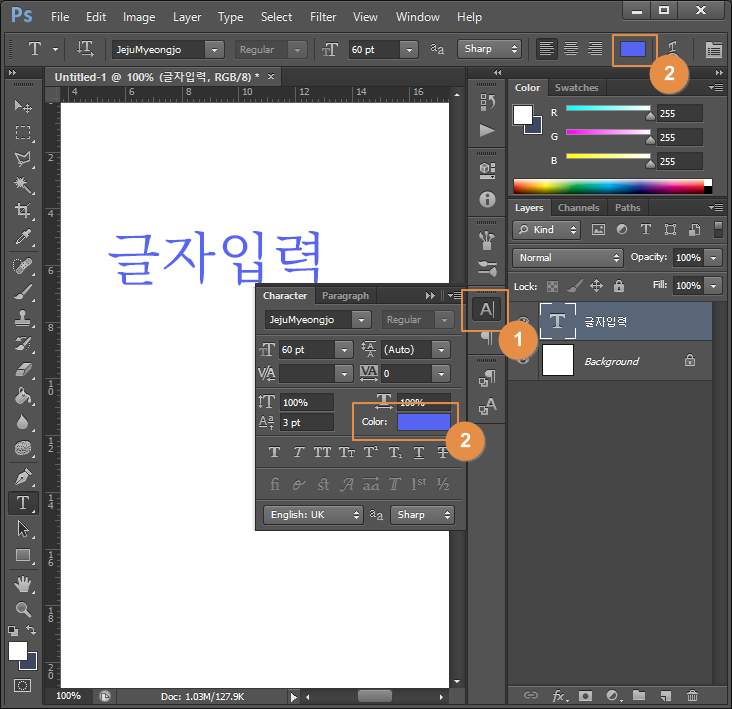Open the Normal blend mode dropdown

click(x=567, y=258)
